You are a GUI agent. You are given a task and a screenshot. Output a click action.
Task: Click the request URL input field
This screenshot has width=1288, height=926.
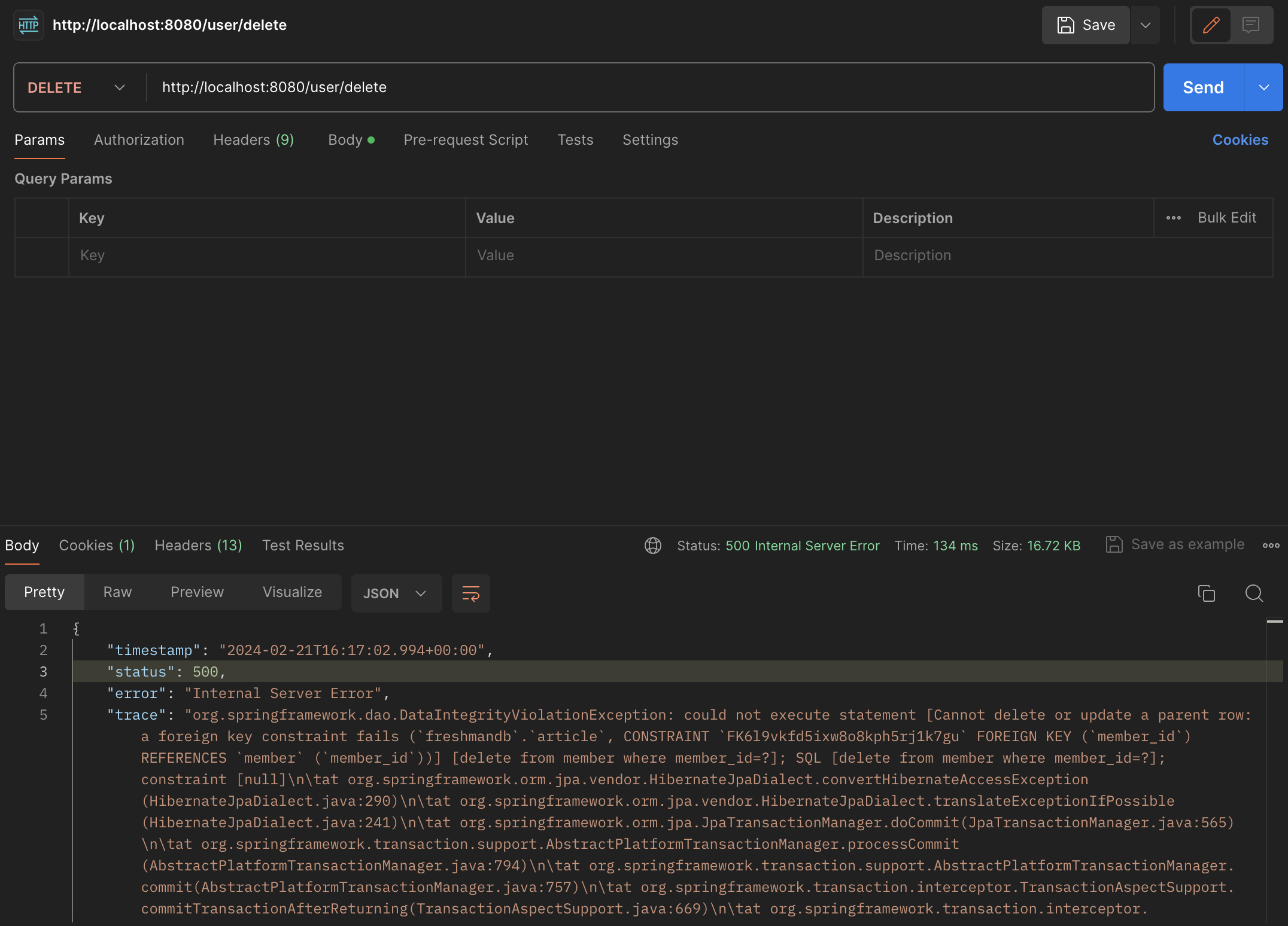[650, 87]
